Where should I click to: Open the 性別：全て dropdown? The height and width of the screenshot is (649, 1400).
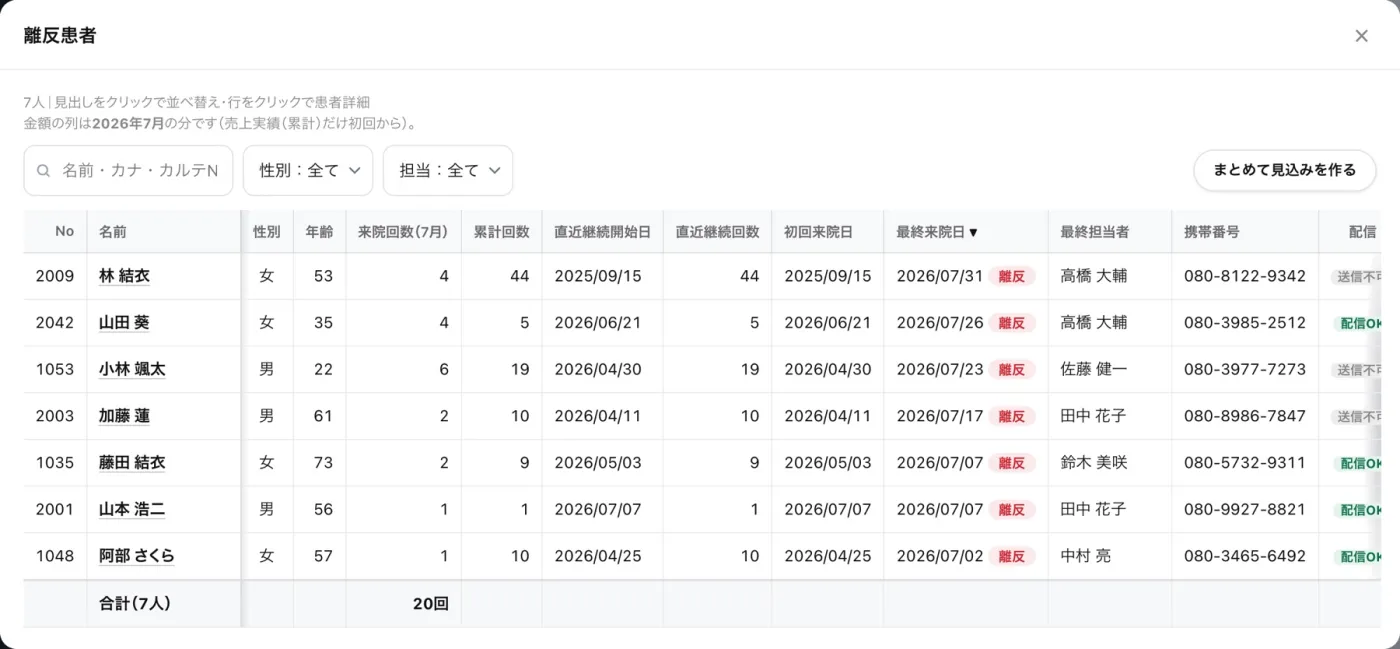[308, 171]
